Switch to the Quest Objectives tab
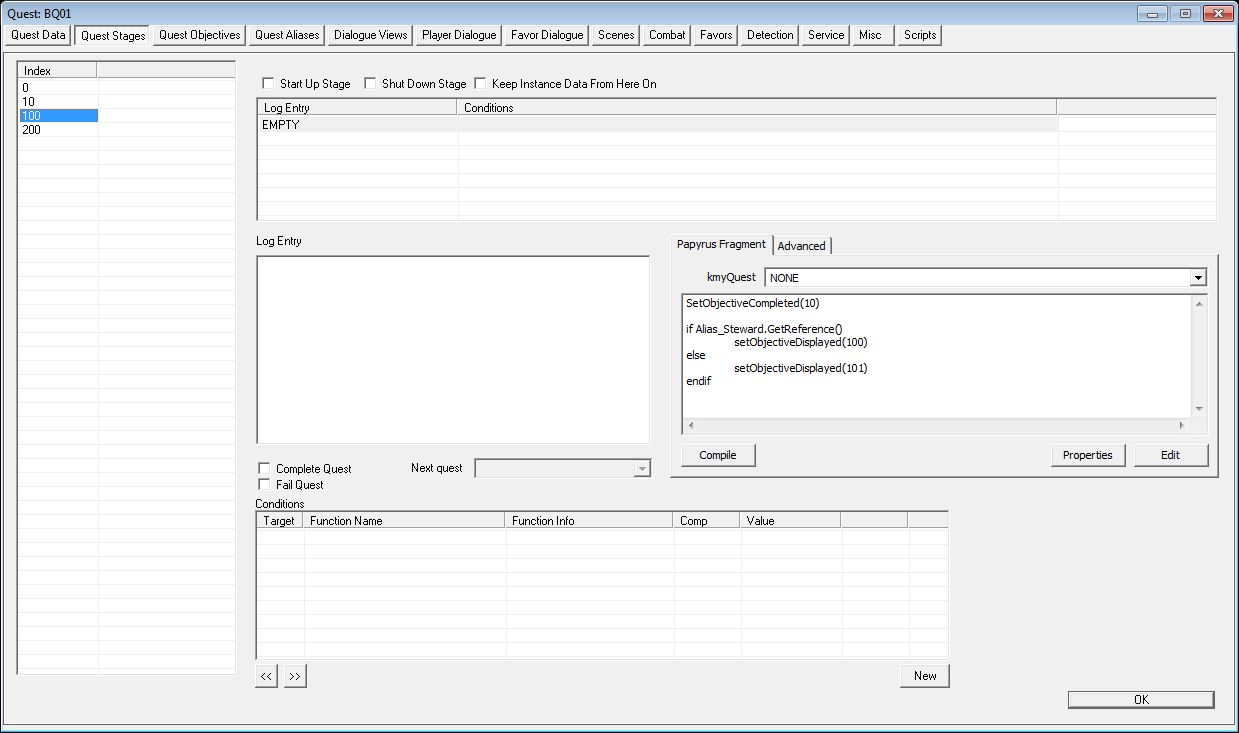 pos(200,35)
